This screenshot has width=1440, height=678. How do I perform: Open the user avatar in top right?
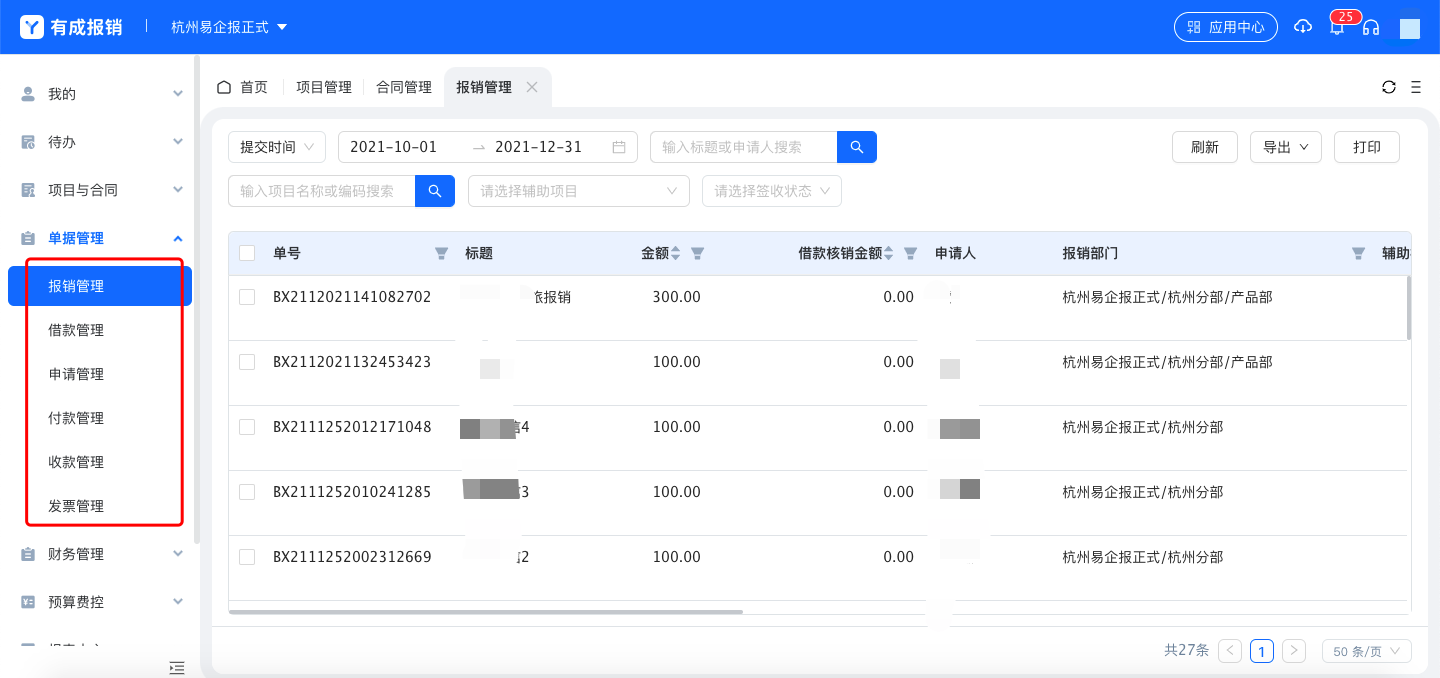[1410, 27]
